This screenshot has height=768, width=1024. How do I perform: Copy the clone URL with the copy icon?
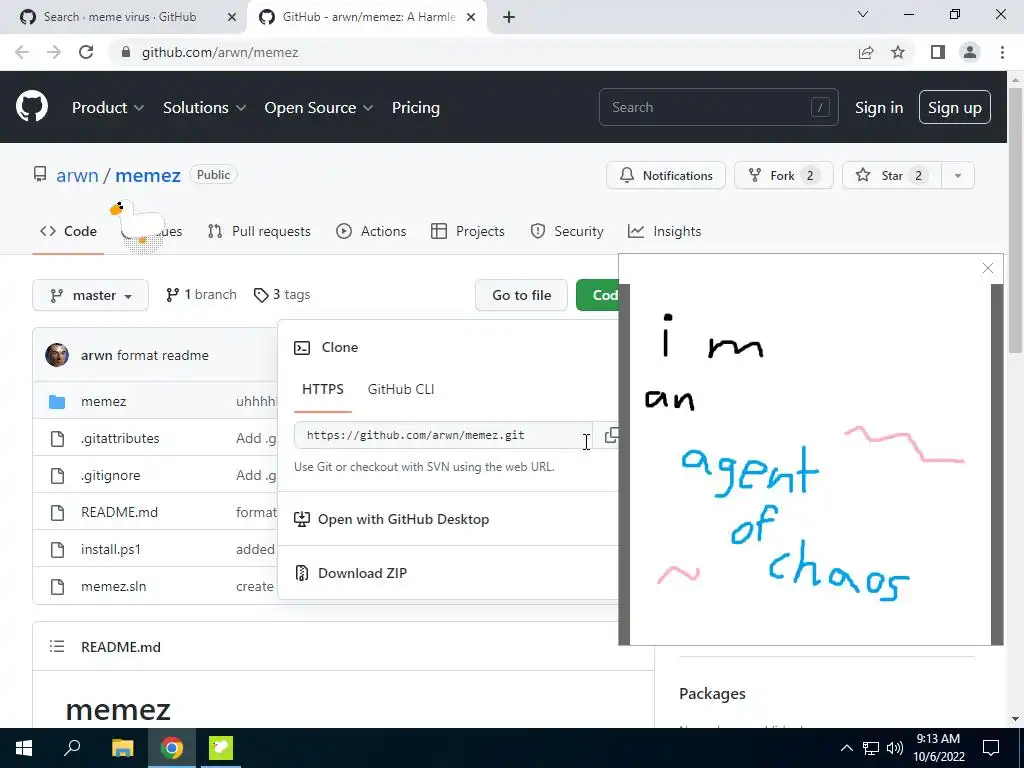611,435
